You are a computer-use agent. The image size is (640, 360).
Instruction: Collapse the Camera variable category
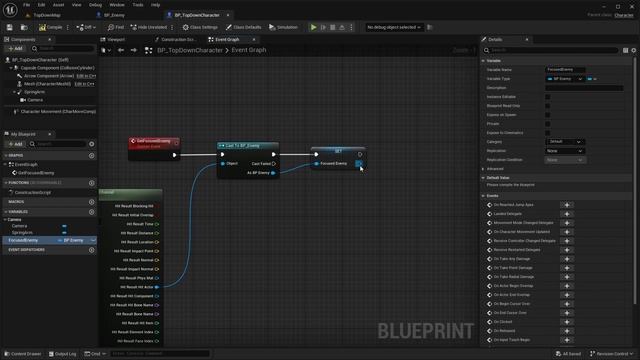click(6, 220)
